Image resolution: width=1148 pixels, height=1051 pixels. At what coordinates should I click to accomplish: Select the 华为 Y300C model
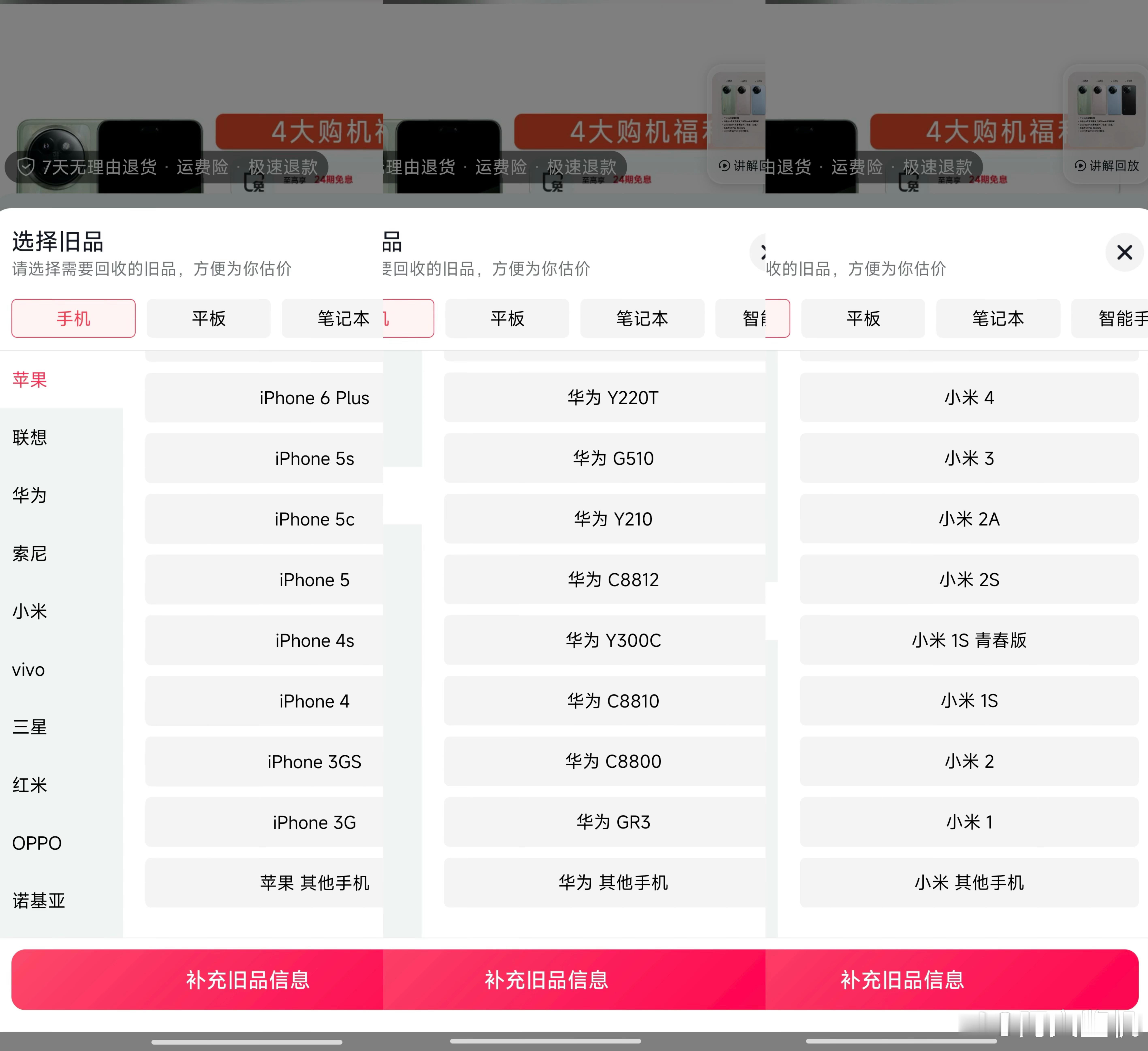click(x=605, y=640)
